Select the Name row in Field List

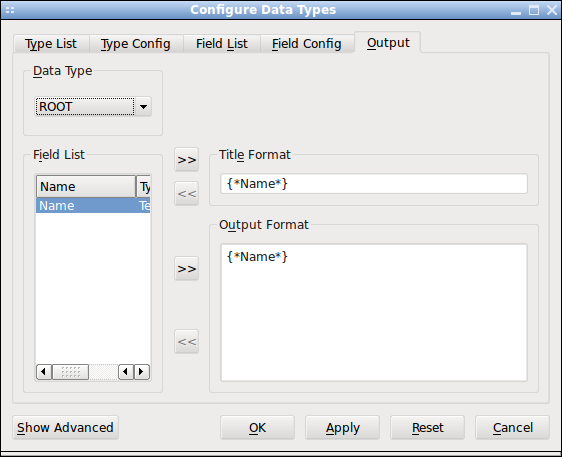pyautogui.click(x=93, y=205)
